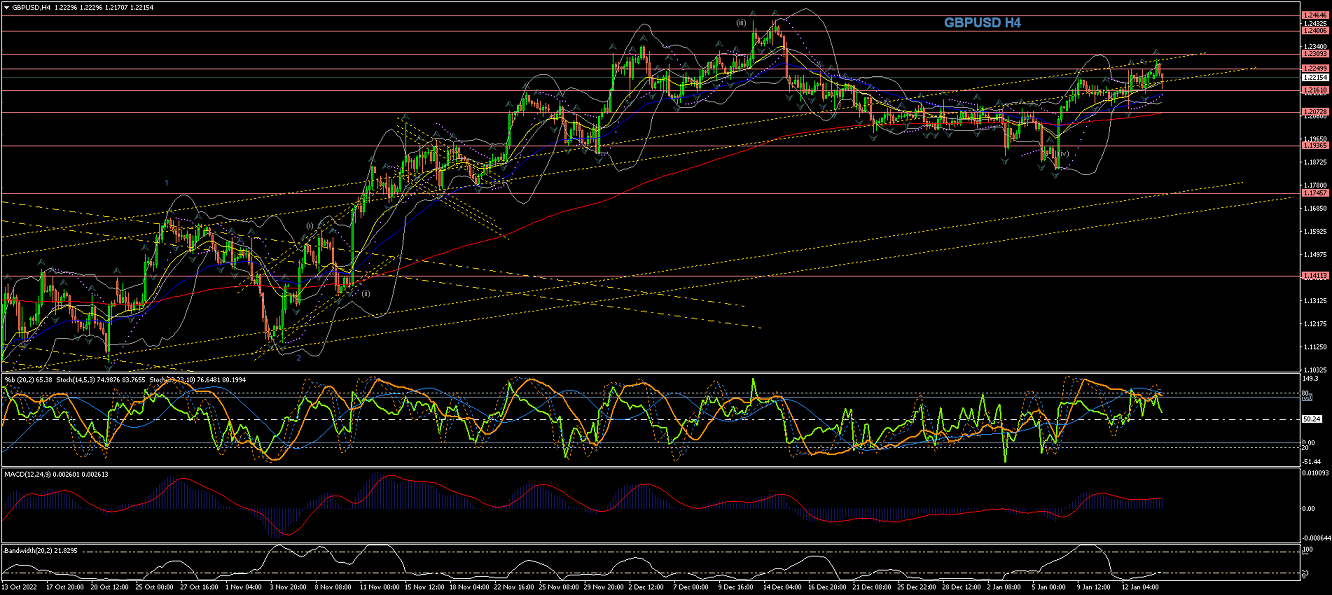Click the 13 Oct 2022 date on time axis

(22, 588)
